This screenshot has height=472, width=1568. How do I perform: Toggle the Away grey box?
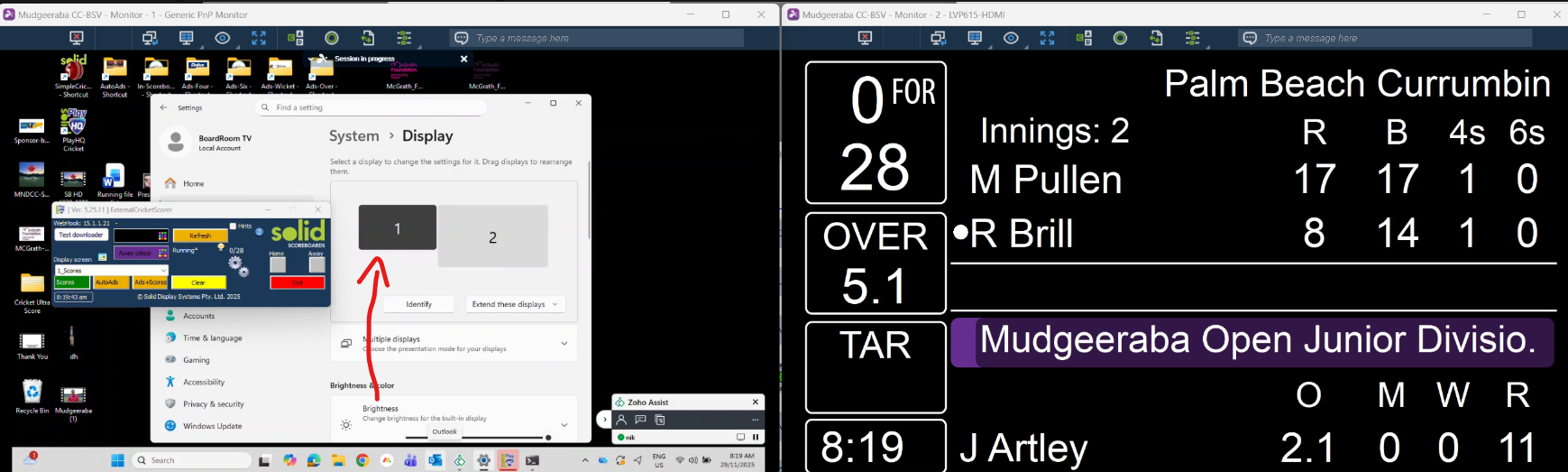click(x=316, y=264)
